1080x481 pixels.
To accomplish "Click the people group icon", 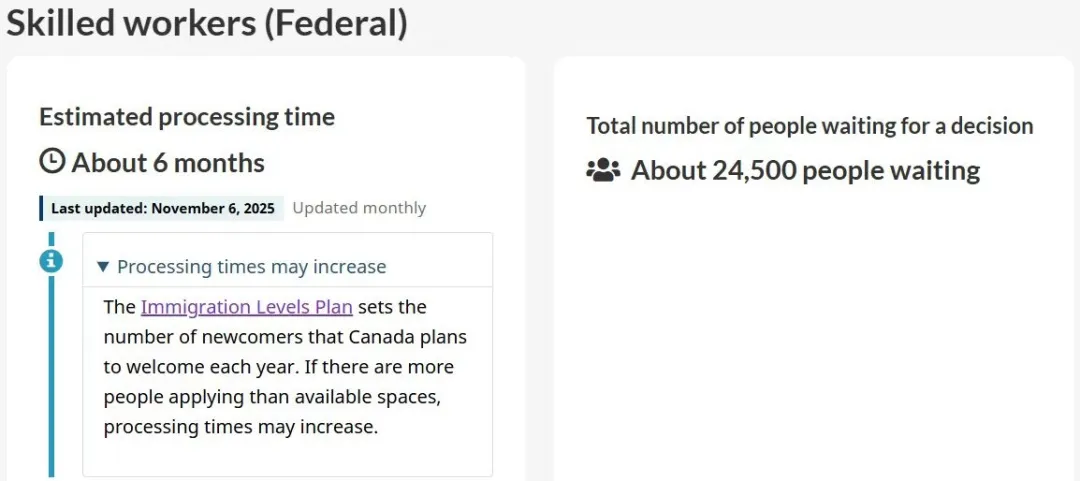I will tap(603, 171).
